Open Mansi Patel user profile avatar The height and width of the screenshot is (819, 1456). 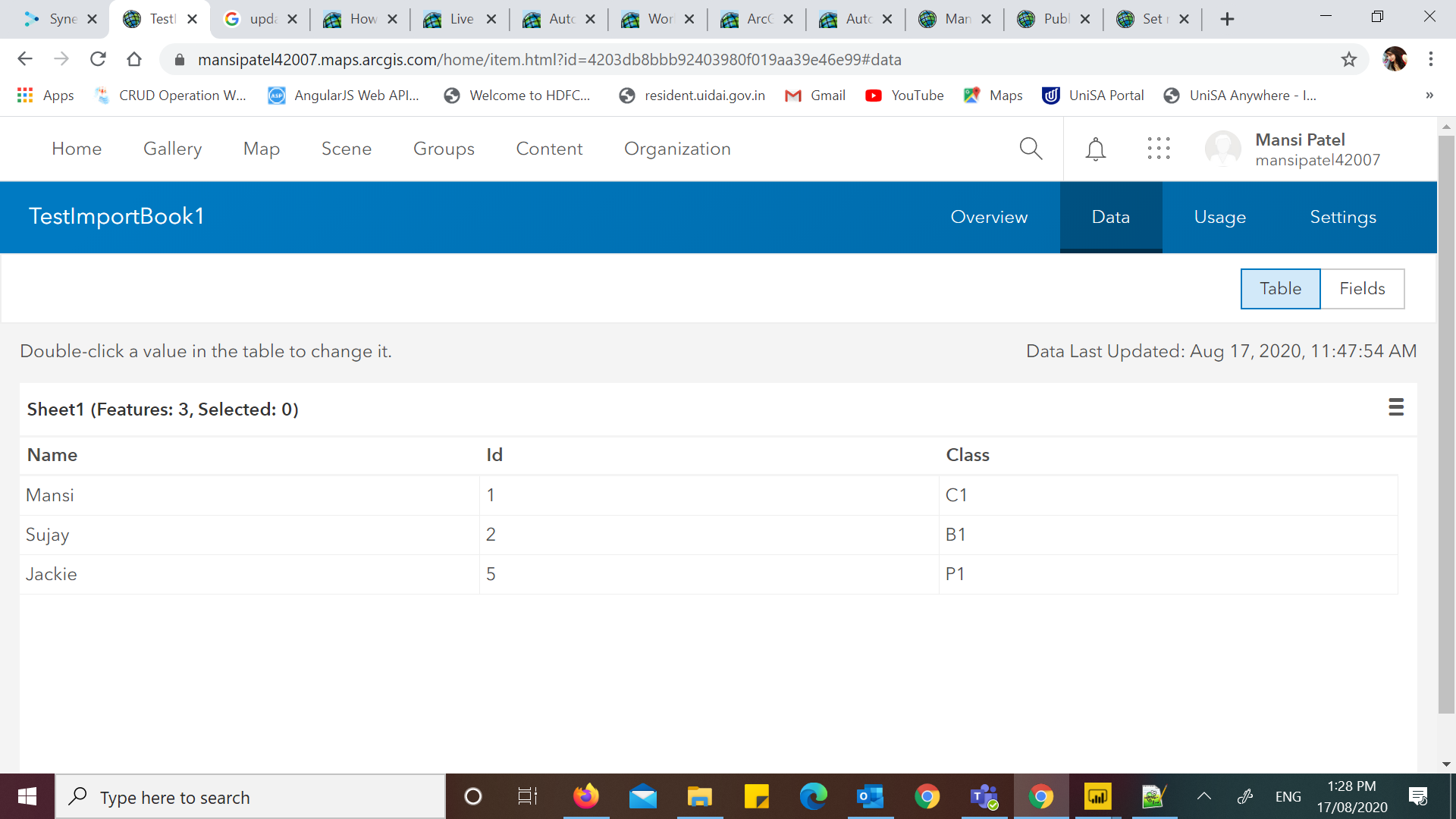tap(1222, 149)
